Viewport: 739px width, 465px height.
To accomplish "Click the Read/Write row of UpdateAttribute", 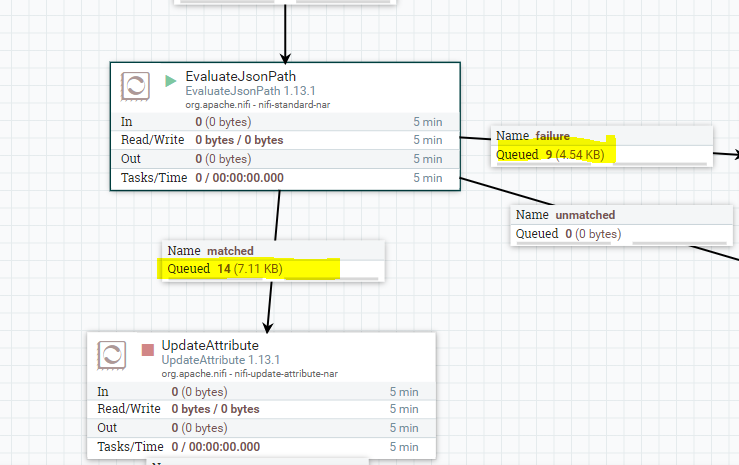I will pyautogui.click(x=261, y=409).
